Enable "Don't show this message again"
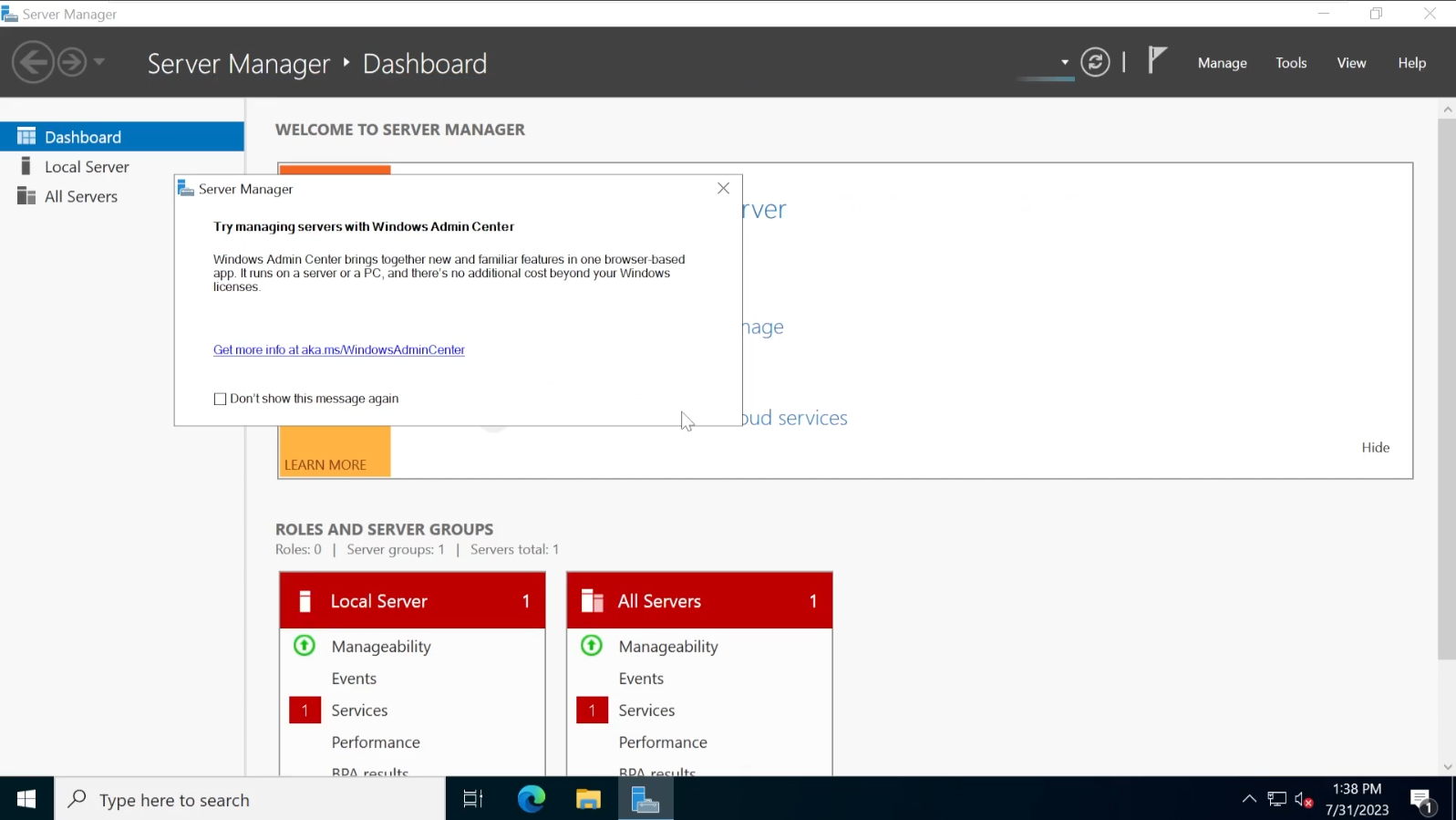This screenshot has height=820, width=1456. pos(220,399)
